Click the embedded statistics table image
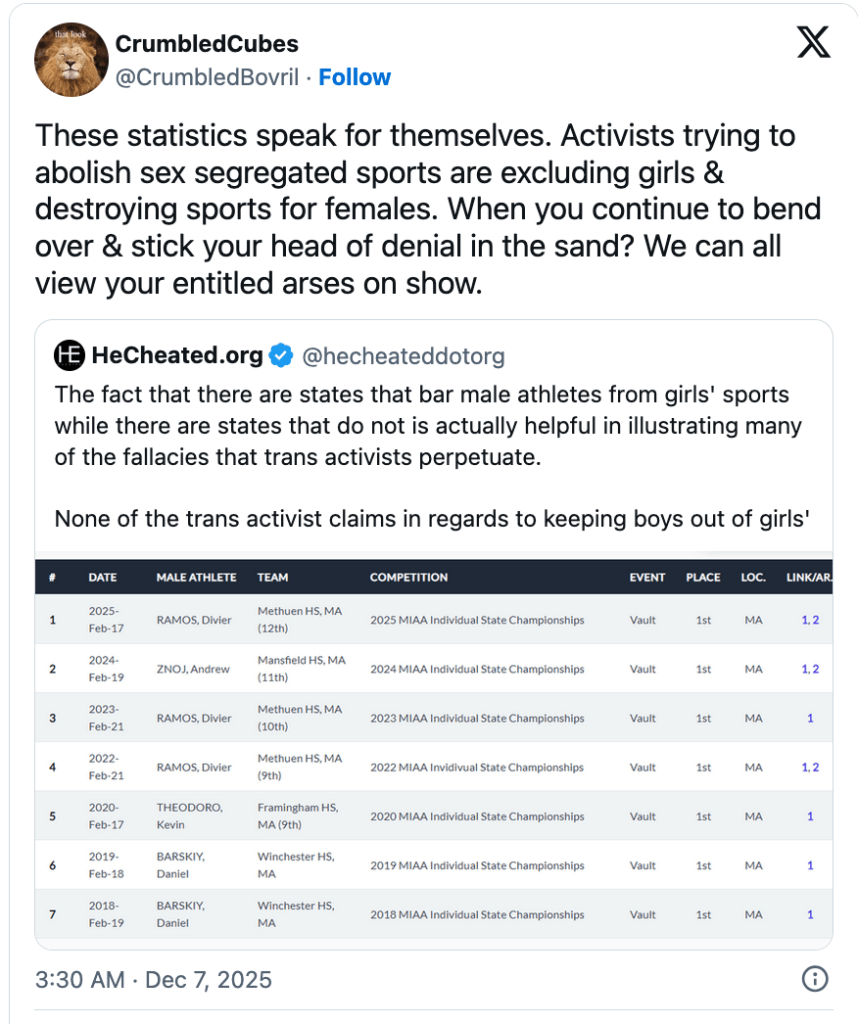 click(x=434, y=750)
